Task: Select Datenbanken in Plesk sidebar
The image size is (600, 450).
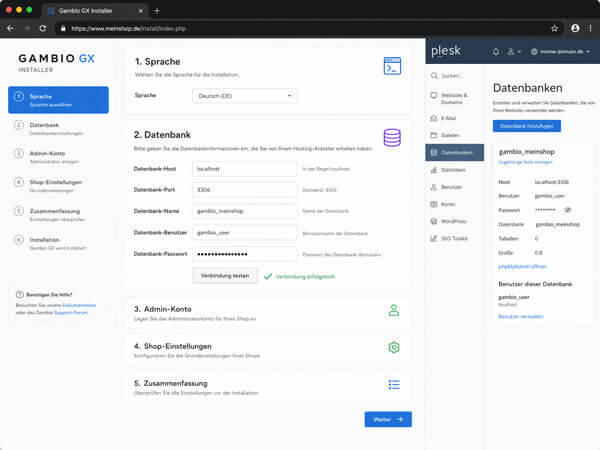Action: click(454, 152)
